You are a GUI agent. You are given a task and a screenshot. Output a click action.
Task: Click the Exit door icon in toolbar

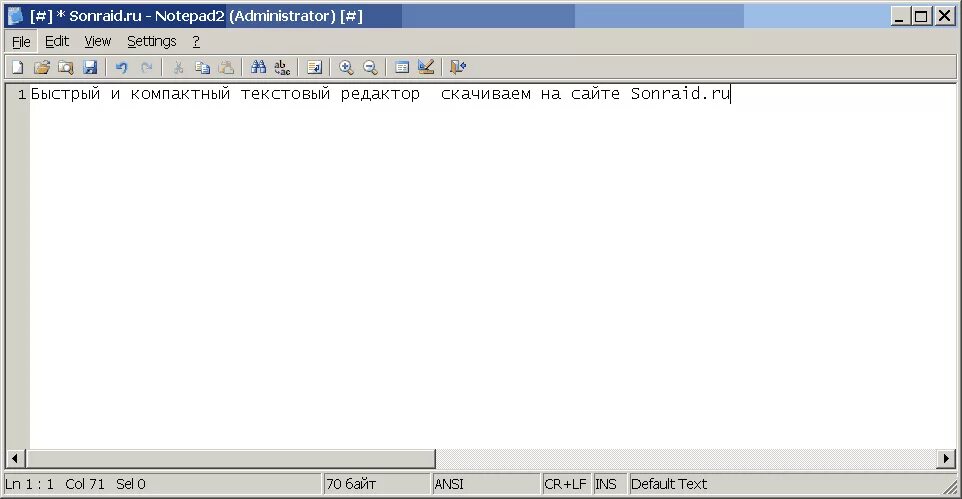(458, 67)
